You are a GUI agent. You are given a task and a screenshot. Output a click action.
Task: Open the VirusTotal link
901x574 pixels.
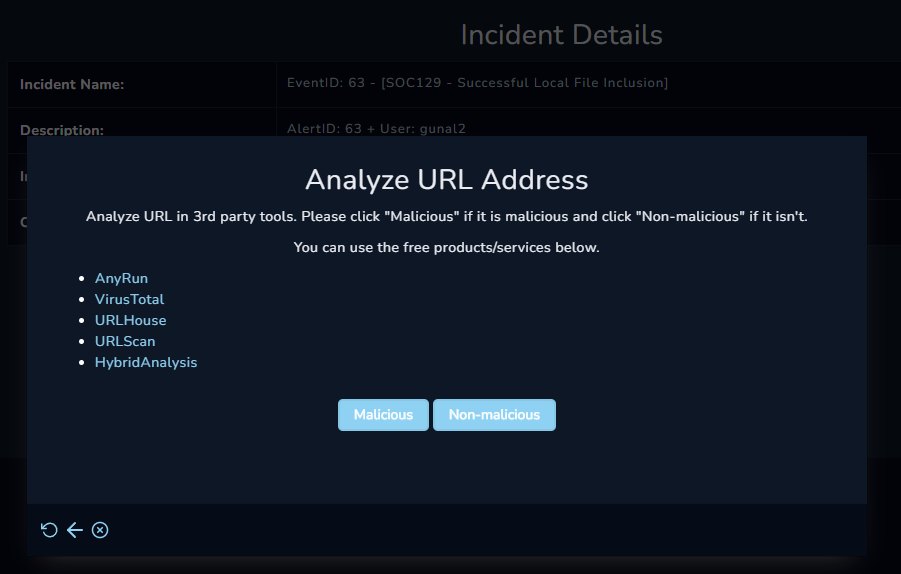tap(129, 299)
